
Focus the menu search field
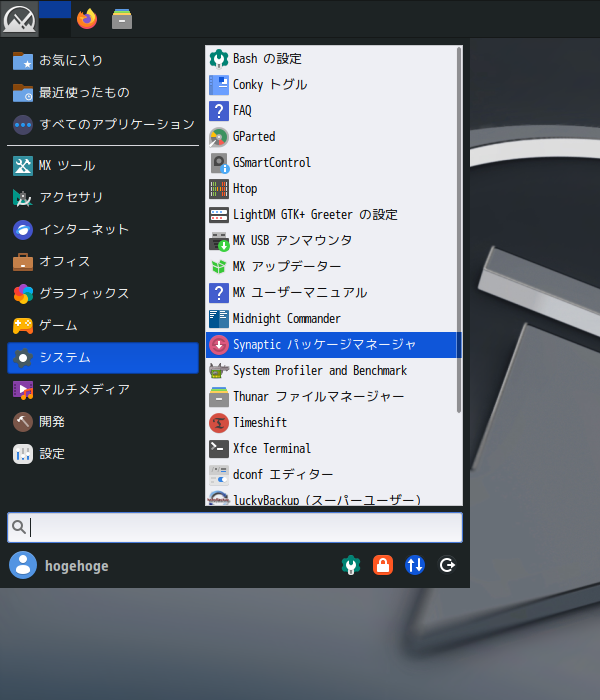tap(235, 527)
